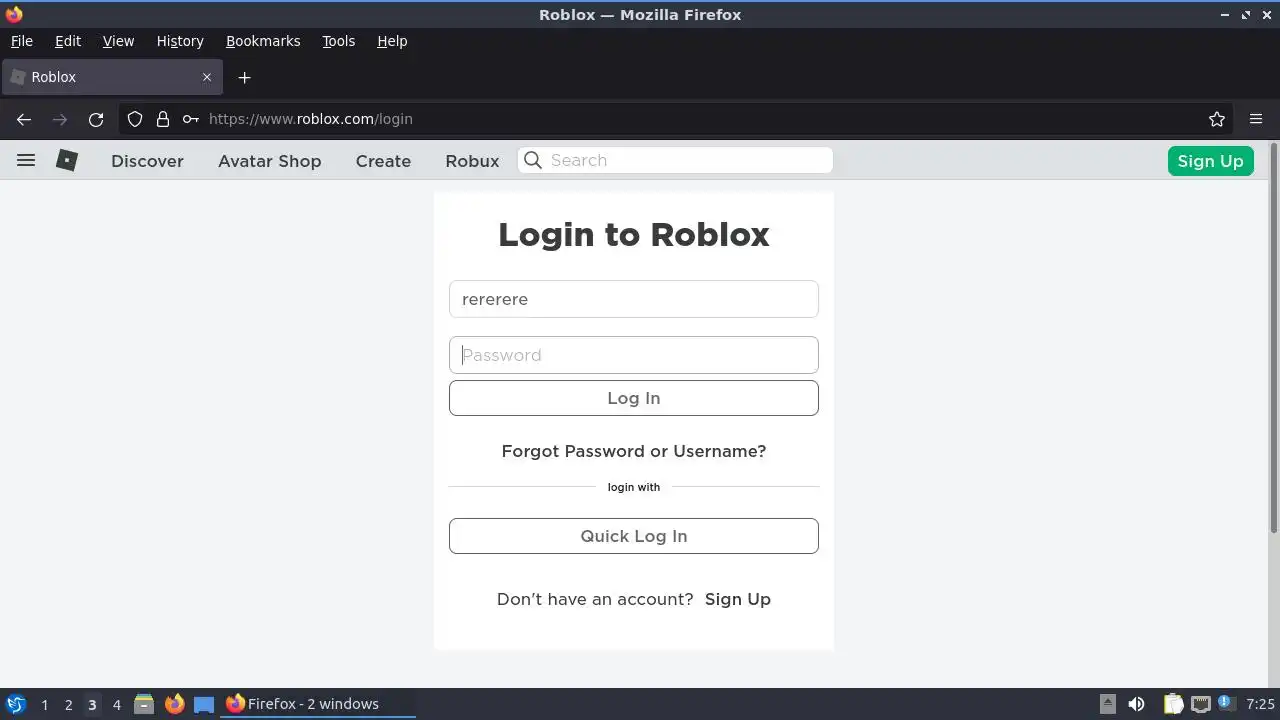Go to Discover page
Screen dimensions: 1280x720
[147, 161]
